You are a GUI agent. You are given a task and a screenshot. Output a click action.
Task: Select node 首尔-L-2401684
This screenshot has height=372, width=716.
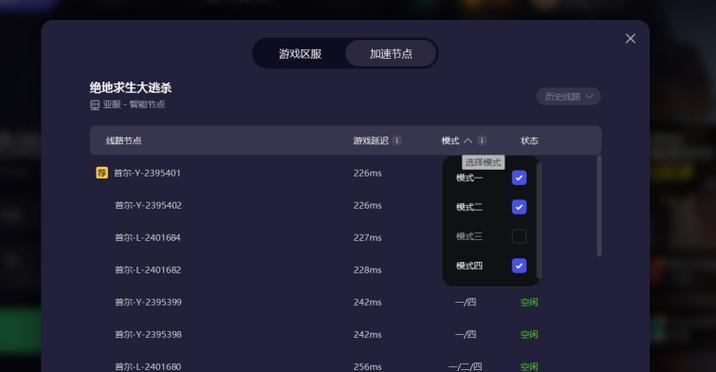point(147,237)
